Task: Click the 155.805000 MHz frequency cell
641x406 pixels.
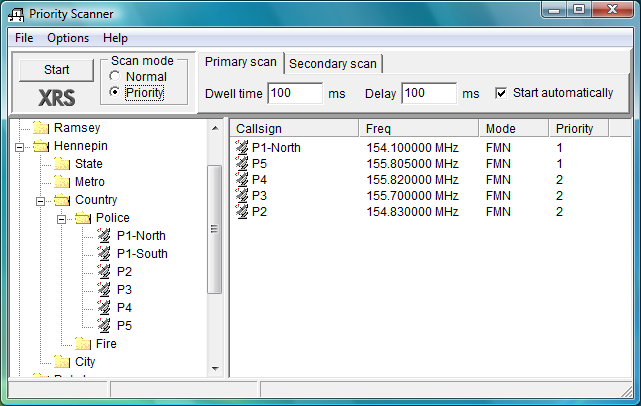Action: [412, 164]
